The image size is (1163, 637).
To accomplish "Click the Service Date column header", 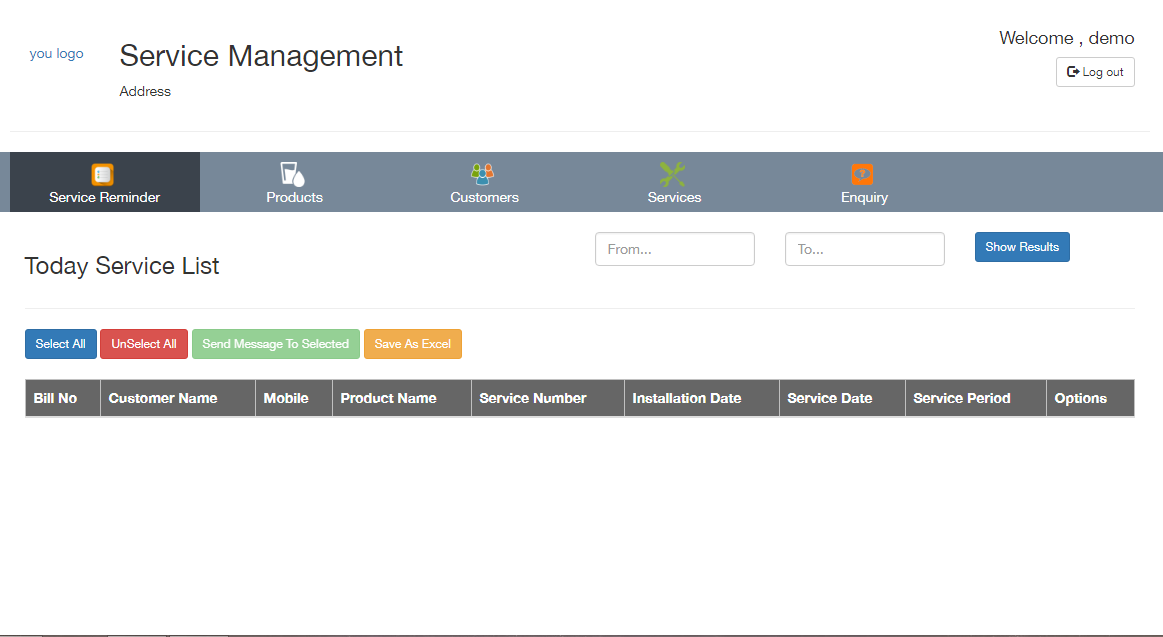I will point(830,398).
